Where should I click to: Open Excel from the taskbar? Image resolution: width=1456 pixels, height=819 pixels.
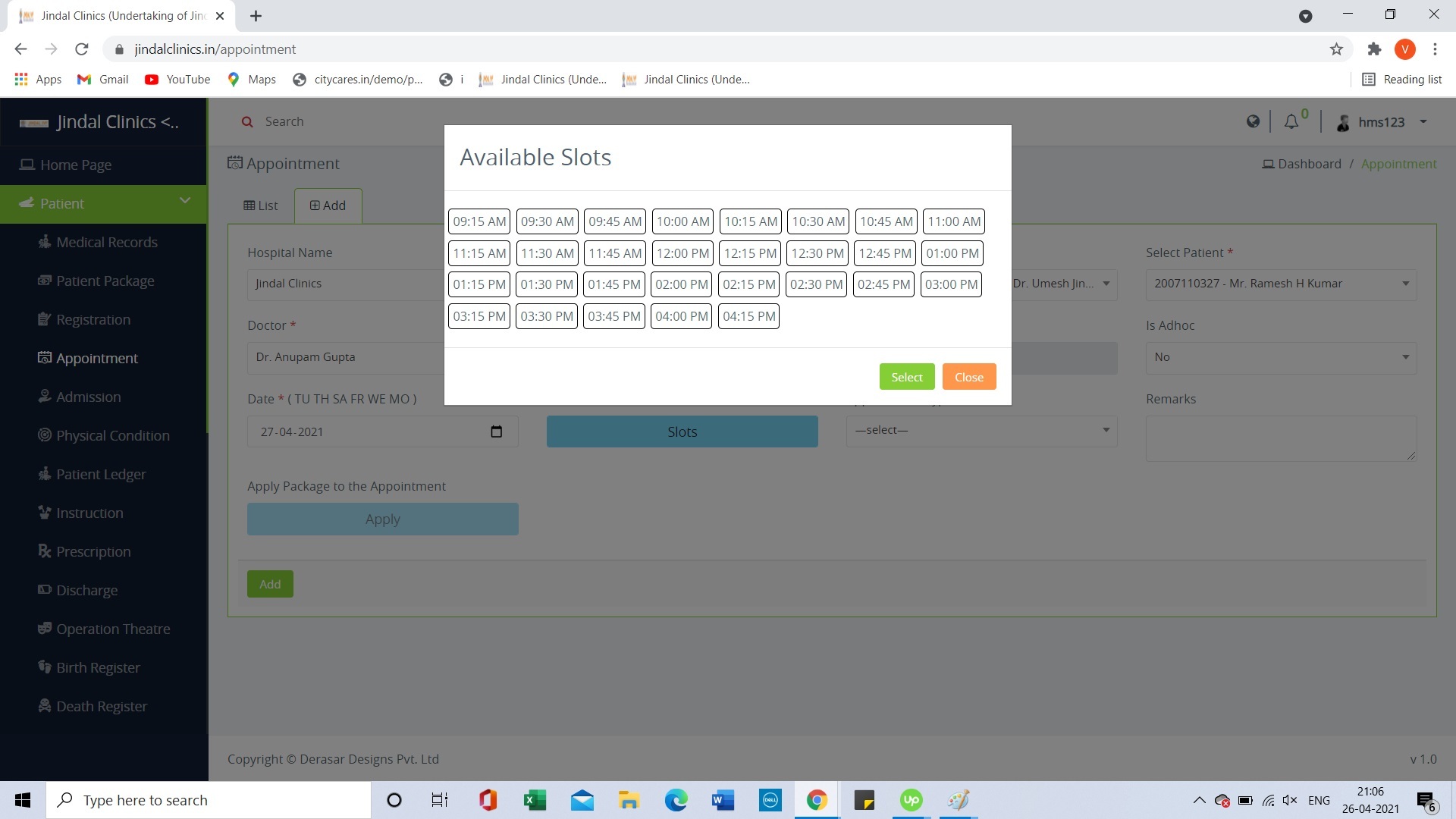point(535,800)
